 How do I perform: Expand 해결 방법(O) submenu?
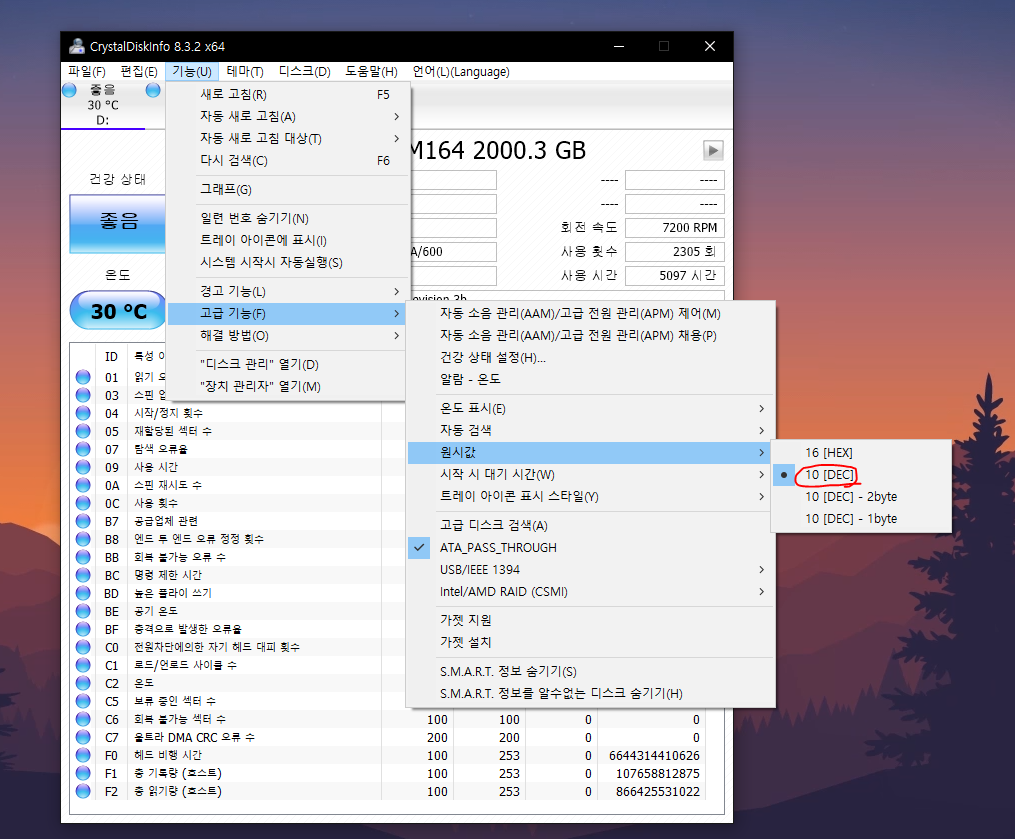tap(288, 335)
